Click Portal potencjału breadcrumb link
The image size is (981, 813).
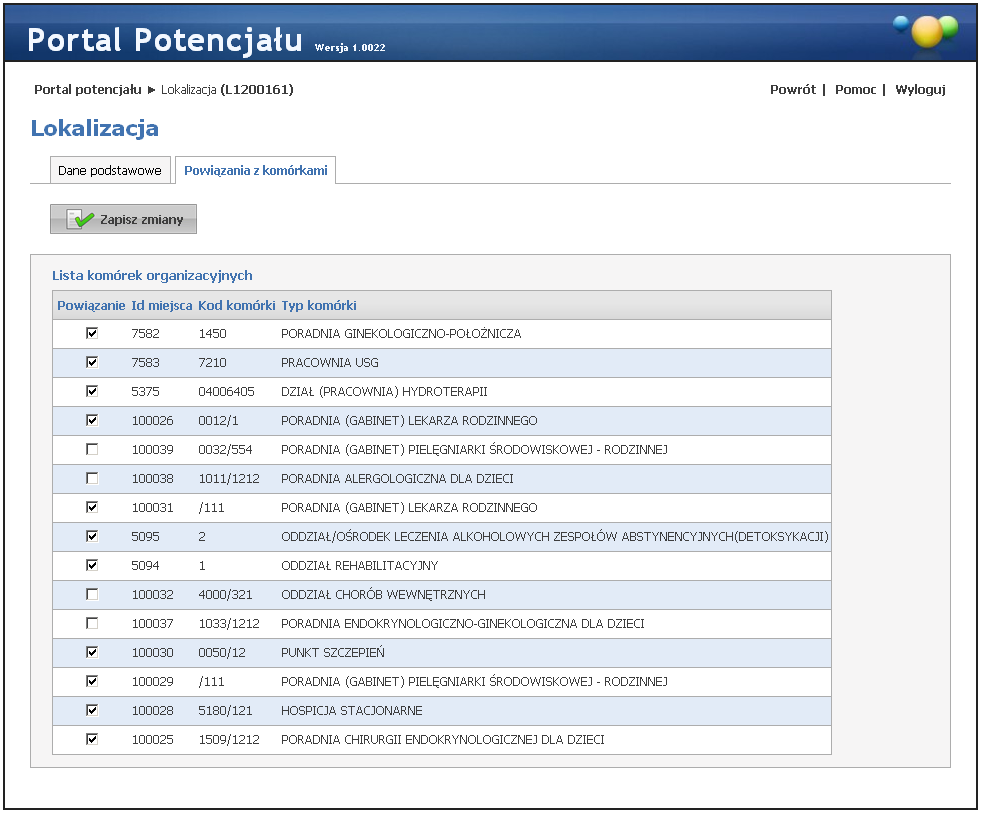[87, 89]
